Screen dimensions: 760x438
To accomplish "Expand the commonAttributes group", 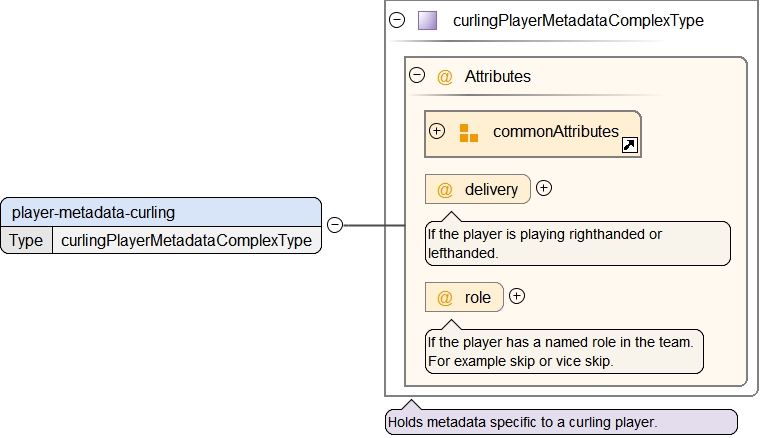I will tap(437, 131).
